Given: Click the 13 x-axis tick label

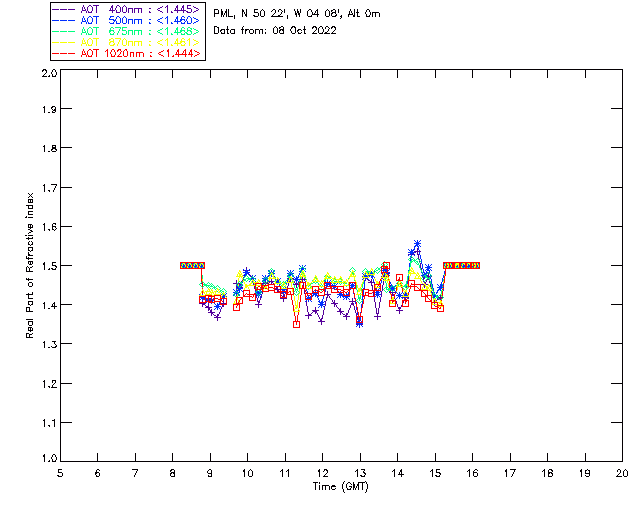Looking at the screenshot, I should tap(360, 473).
